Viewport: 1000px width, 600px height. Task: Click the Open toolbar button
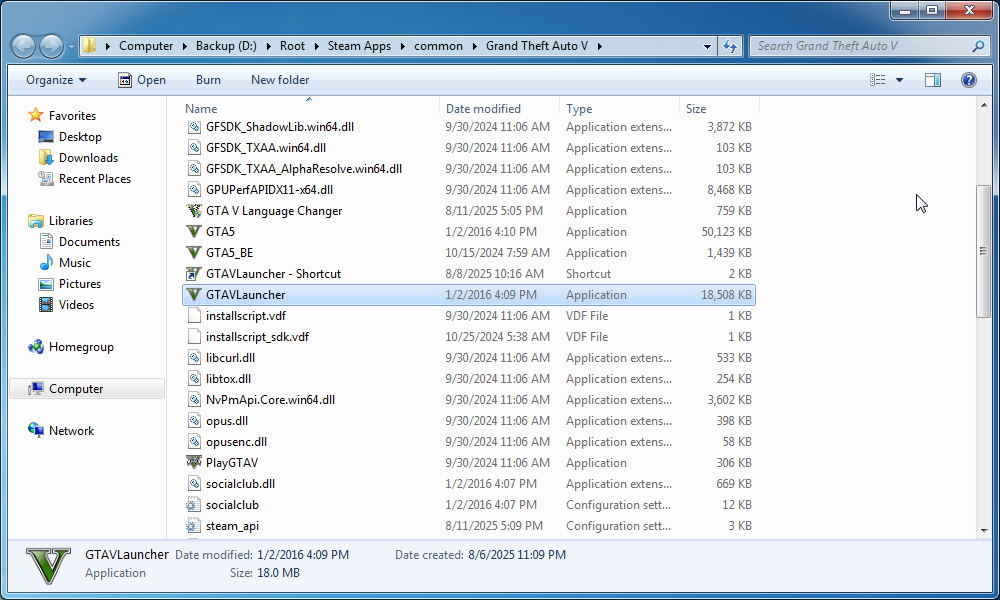tap(142, 80)
